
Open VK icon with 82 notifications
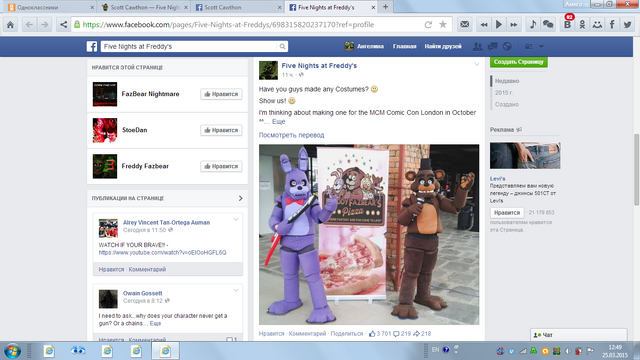tap(567, 24)
